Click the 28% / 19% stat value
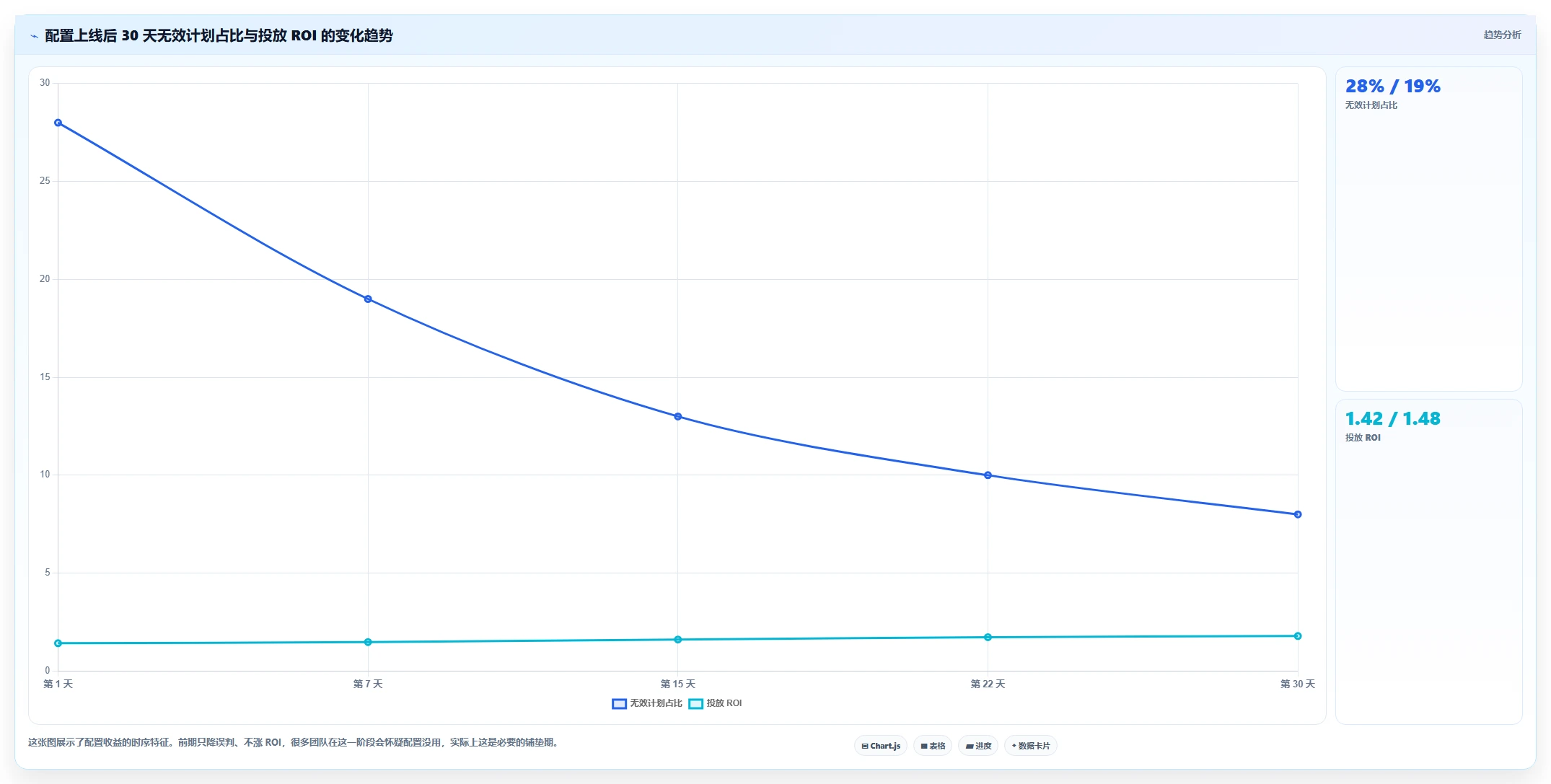Screen dimensions: 1551x784 click(1392, 87)
